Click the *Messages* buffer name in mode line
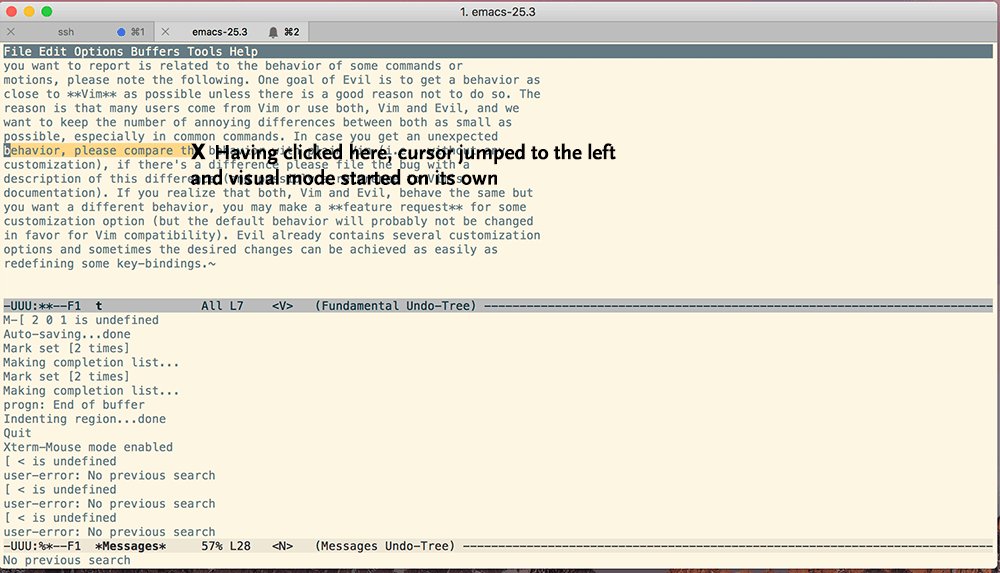The image size is (1000, 573). [x=131, y=546]
